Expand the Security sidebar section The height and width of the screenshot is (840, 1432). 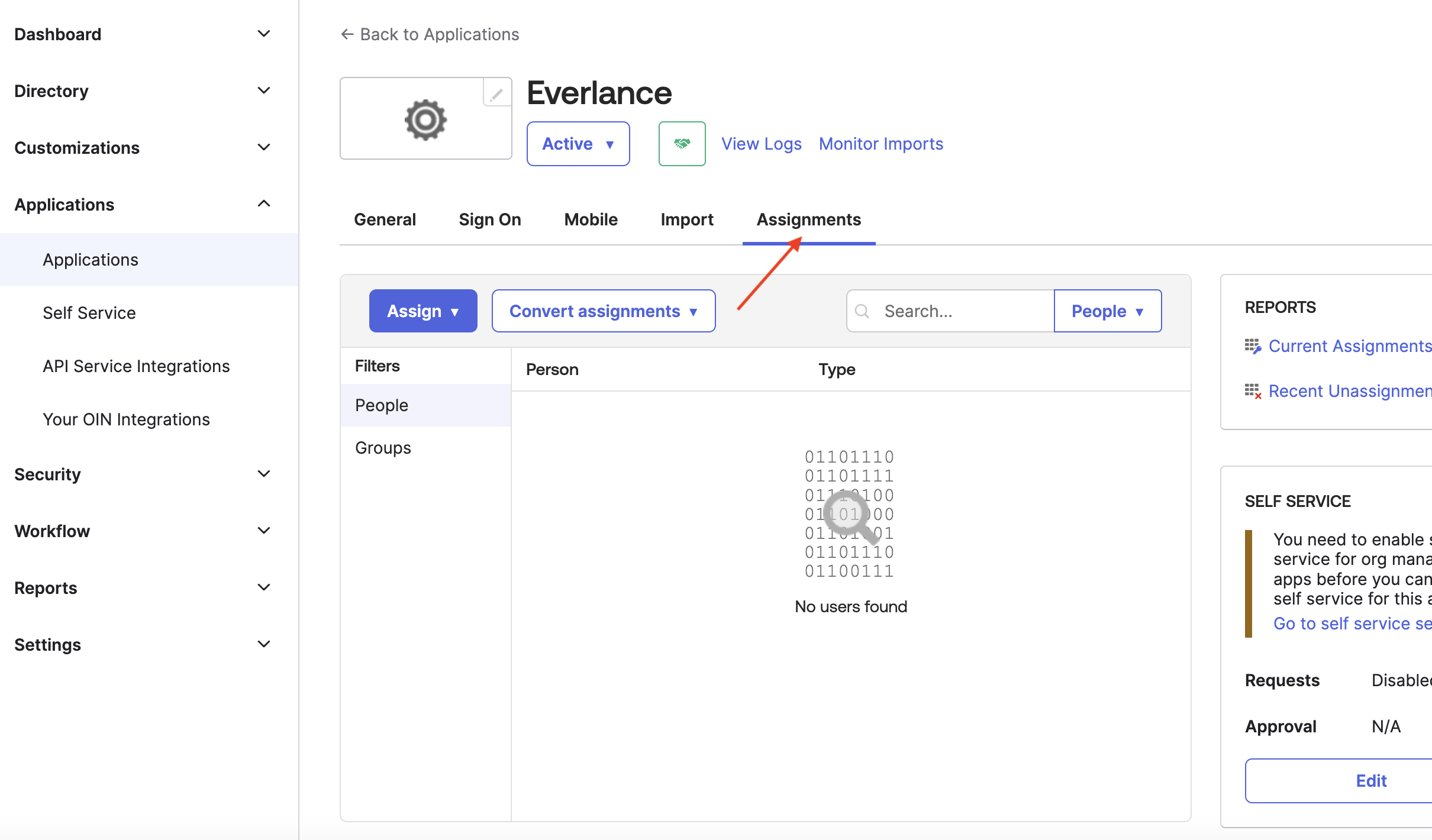264,474
